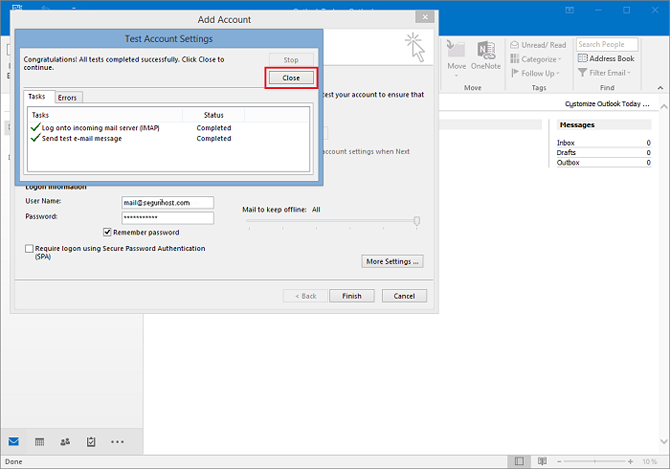Show more navigation options (three dots)
Image resolution: width=670 pixels, height=469 pixels.
tap(118, 441)
